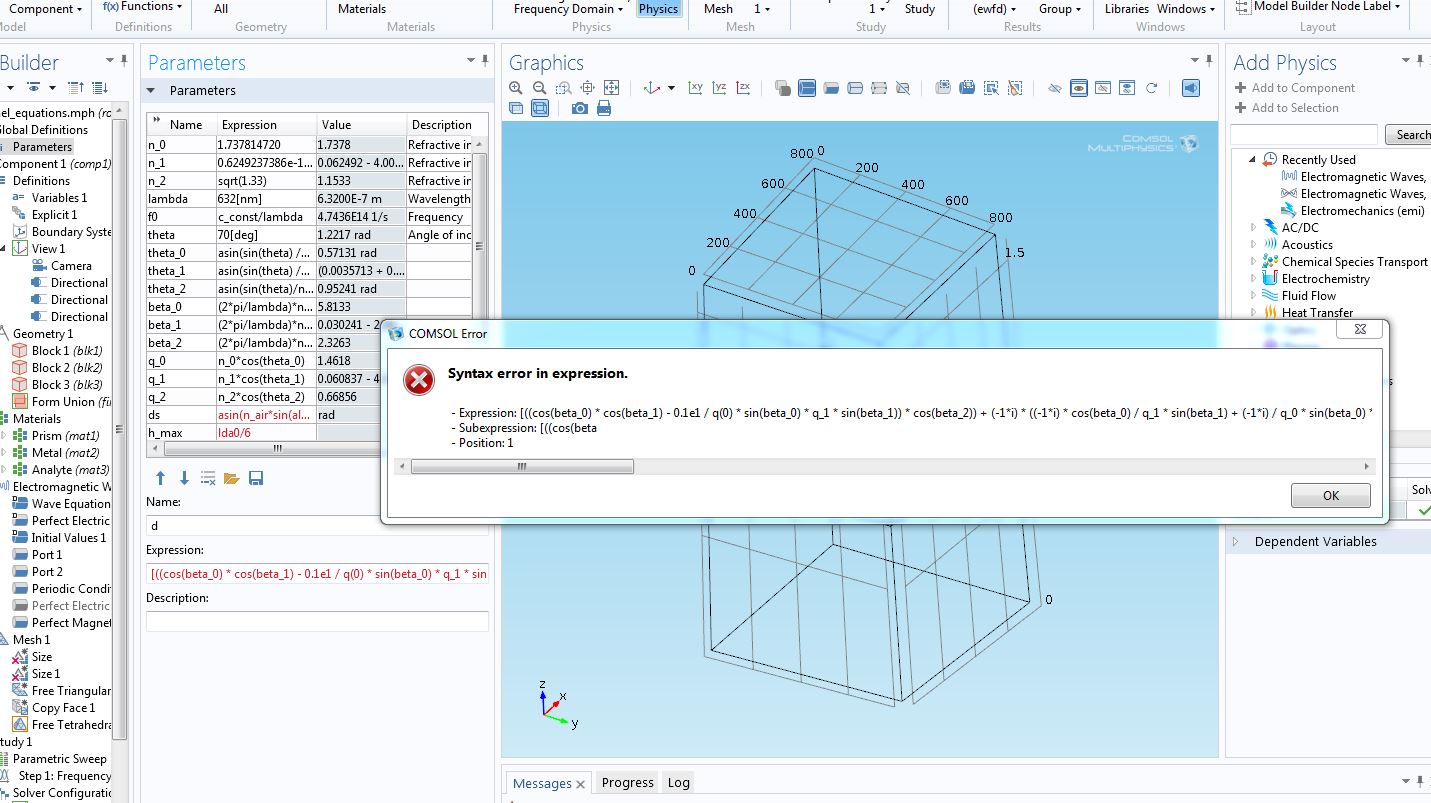Open the Windows dropdown in ribbon
The height and width of the screenshot is (803, 1431).
click(x=1186, y=9)
